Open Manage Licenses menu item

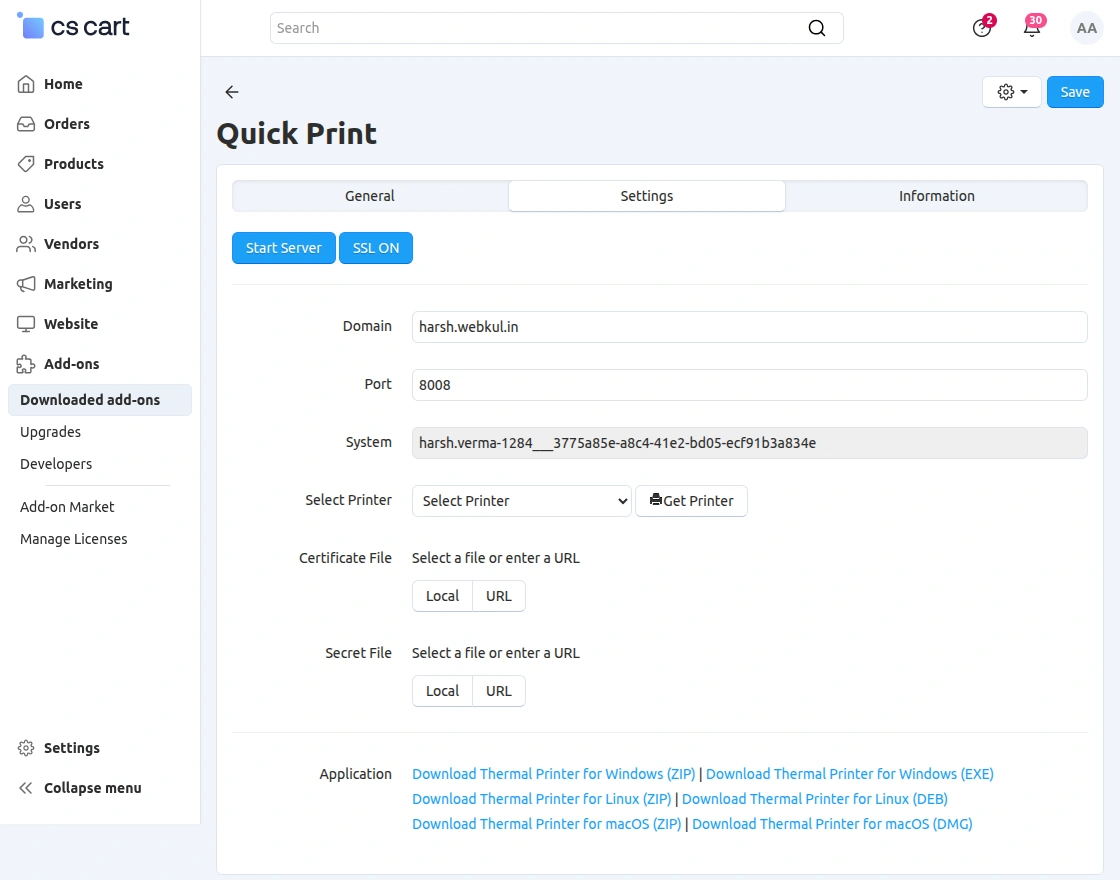point(74,539)
